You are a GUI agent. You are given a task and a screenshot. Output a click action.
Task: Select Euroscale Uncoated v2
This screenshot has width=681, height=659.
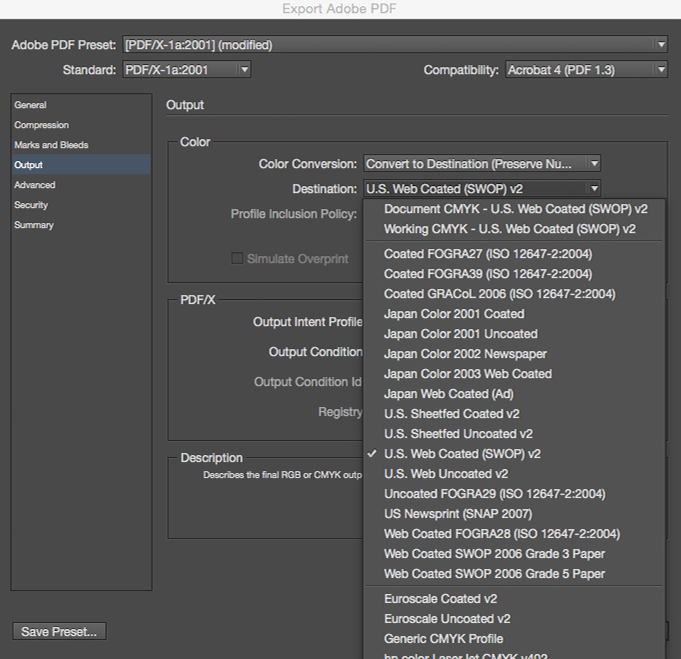[x=514, y=619]
